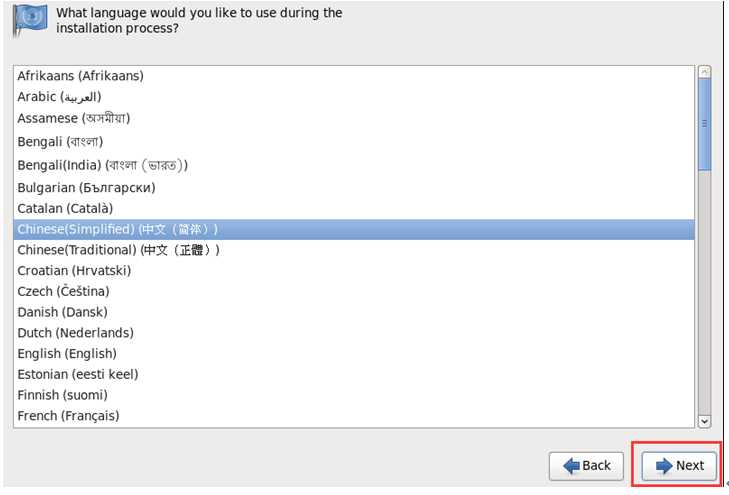Go to the next installation step
The image size is (729, 495).
pyautogui.click(x=679, y=466)
